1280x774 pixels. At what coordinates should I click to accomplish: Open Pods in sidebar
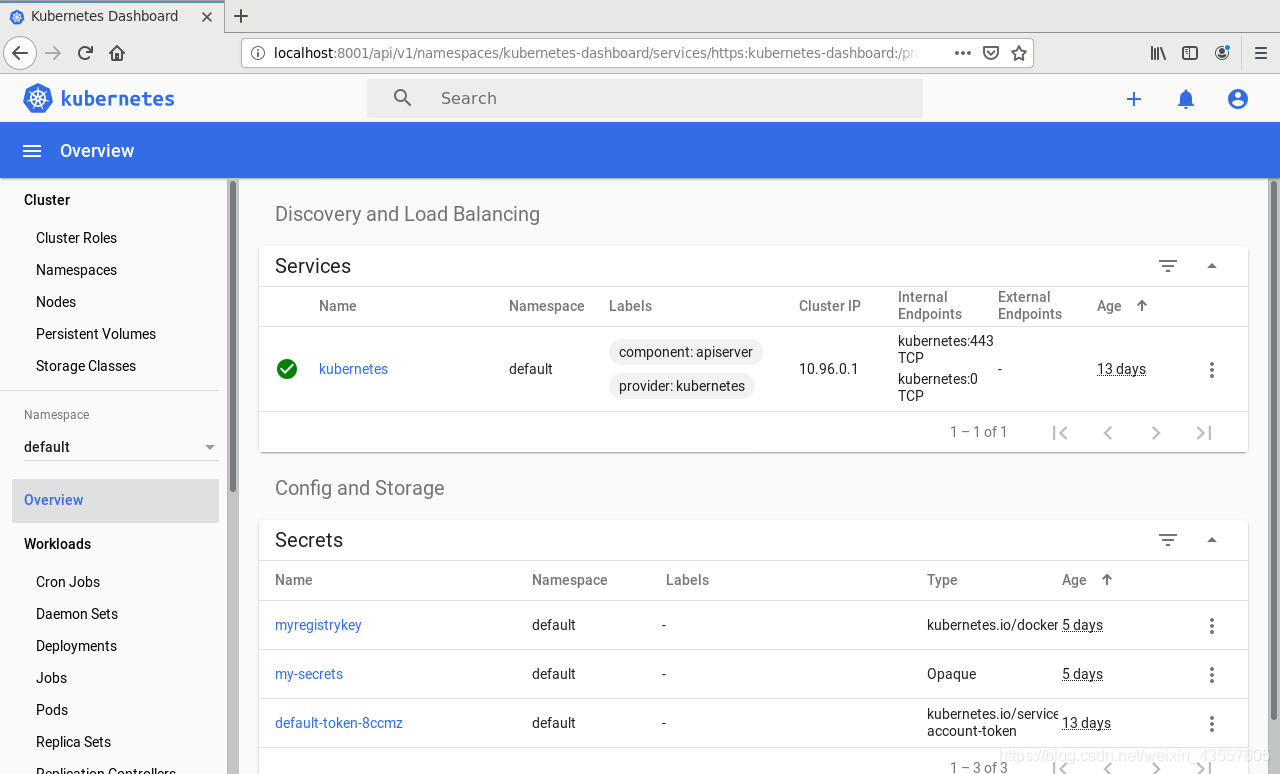(x=52, y=710)
